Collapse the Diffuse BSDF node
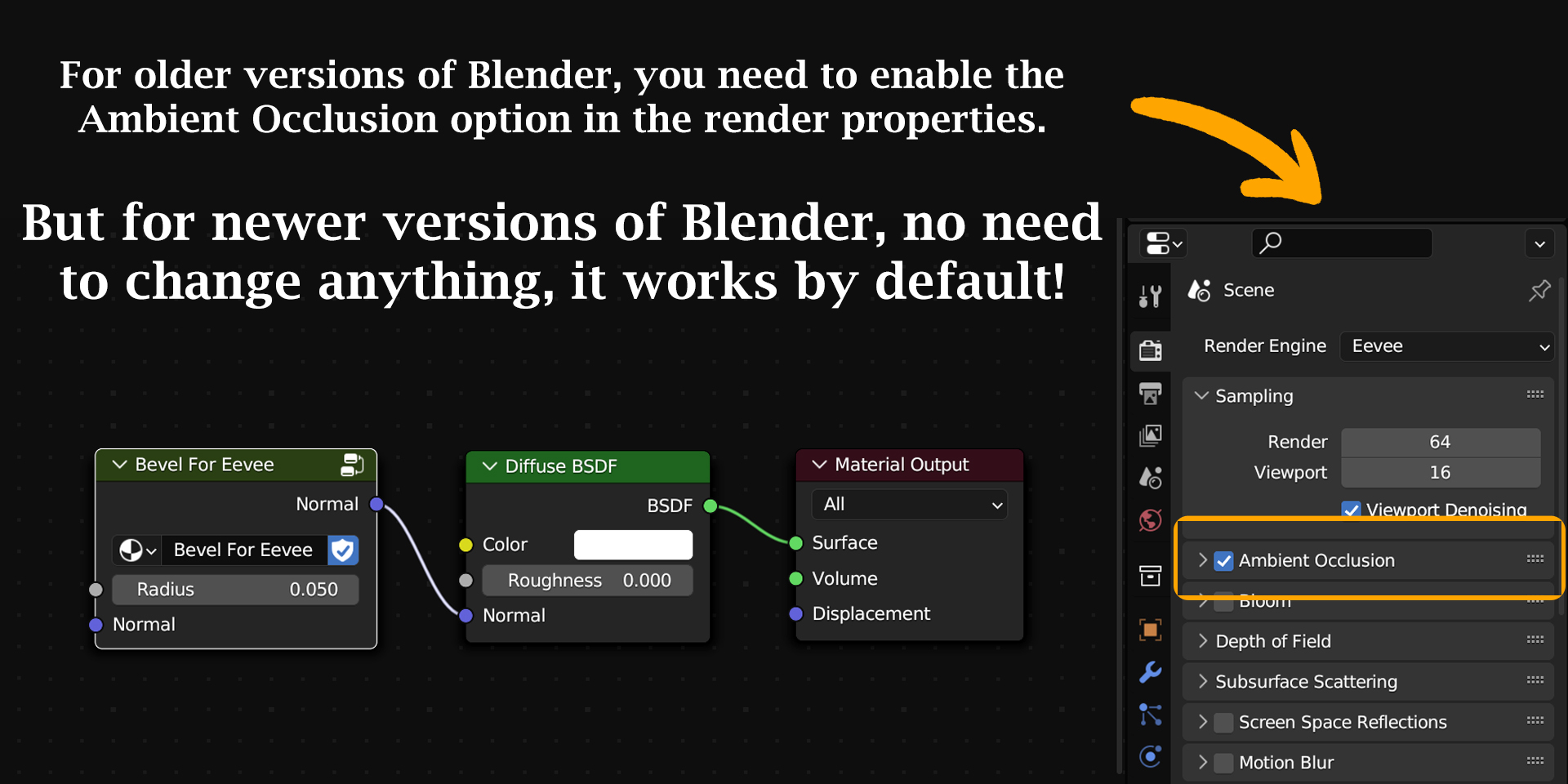 click(x=490, y=466)
